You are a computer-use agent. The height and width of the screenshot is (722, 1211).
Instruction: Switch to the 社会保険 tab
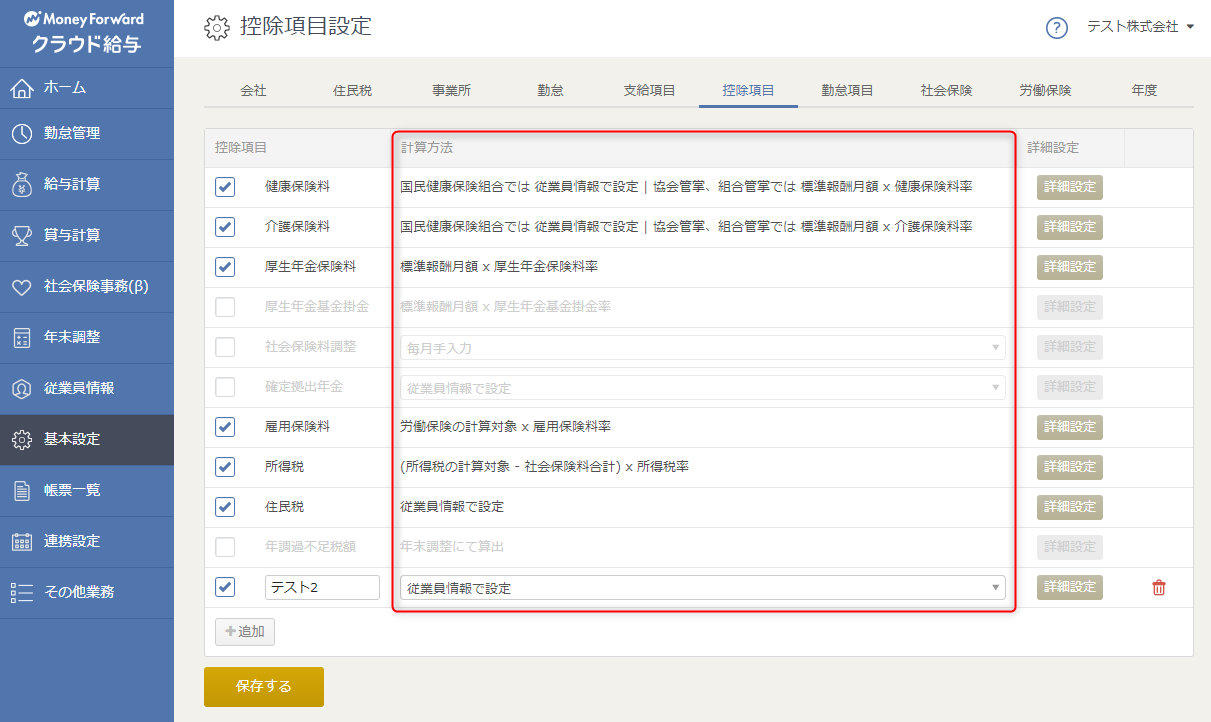tap(946, 90)
